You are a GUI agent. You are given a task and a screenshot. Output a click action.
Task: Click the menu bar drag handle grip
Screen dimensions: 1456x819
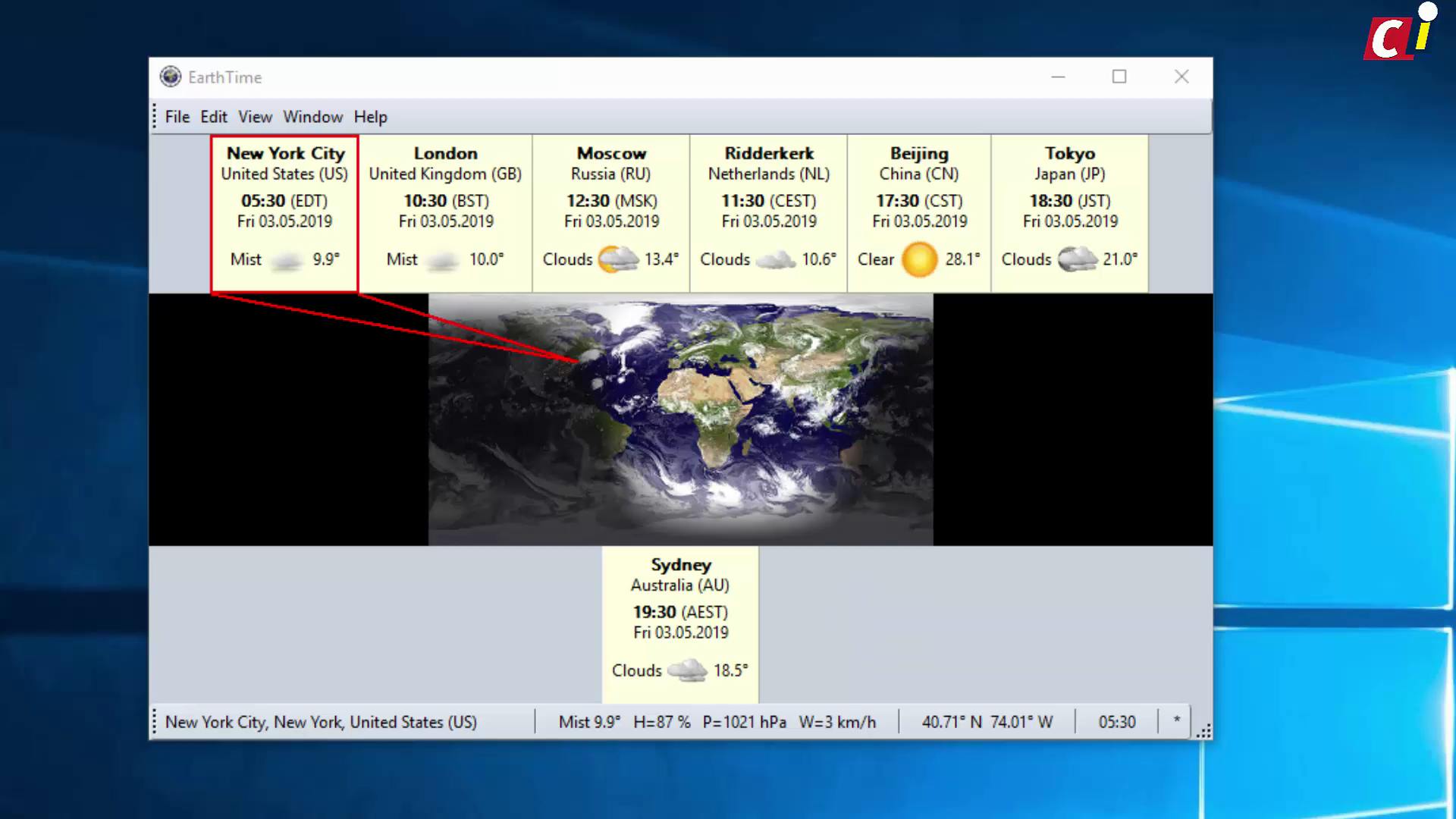click(x=155, y=117)
